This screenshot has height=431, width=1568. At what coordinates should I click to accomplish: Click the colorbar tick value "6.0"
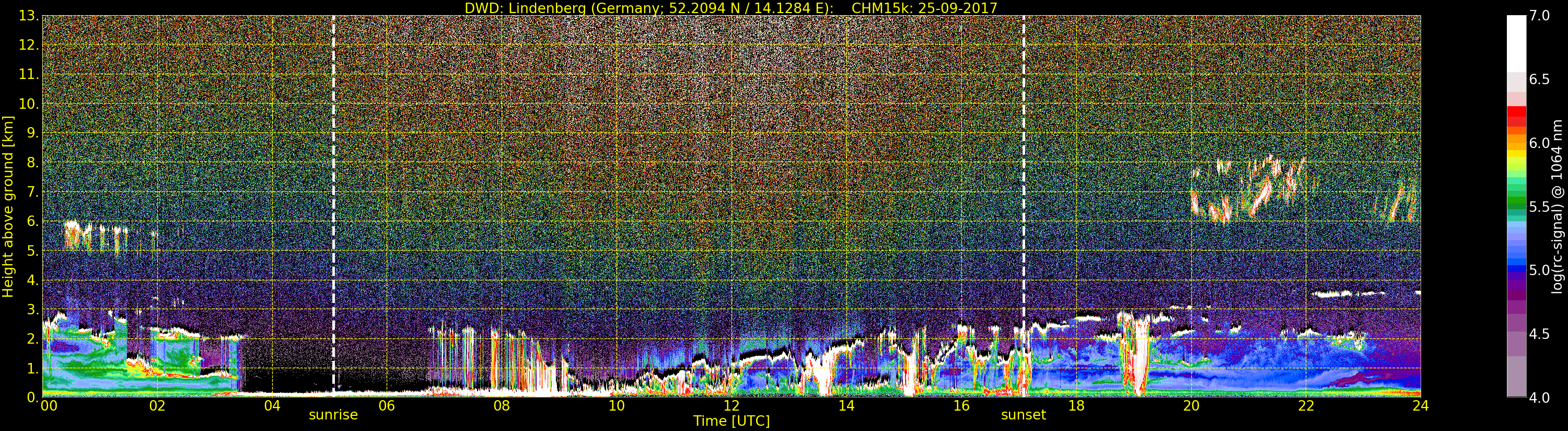click(1539, 143)
